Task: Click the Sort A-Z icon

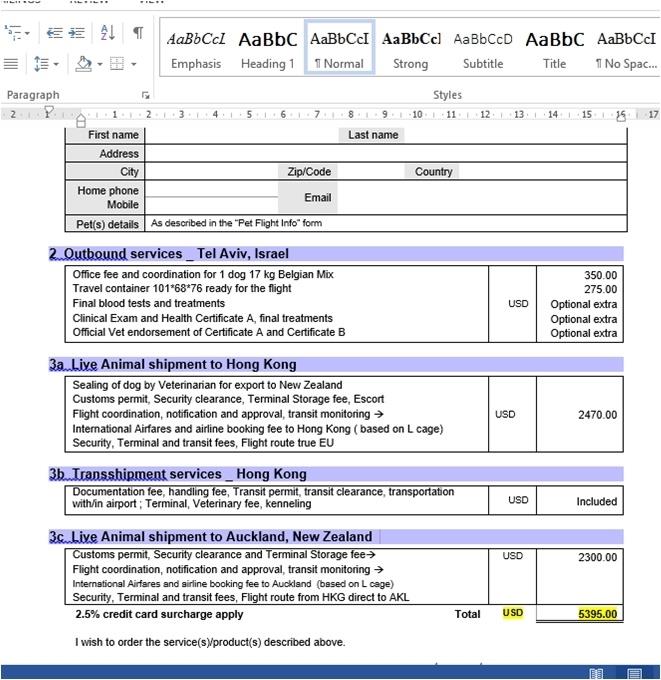Action: 107,33
